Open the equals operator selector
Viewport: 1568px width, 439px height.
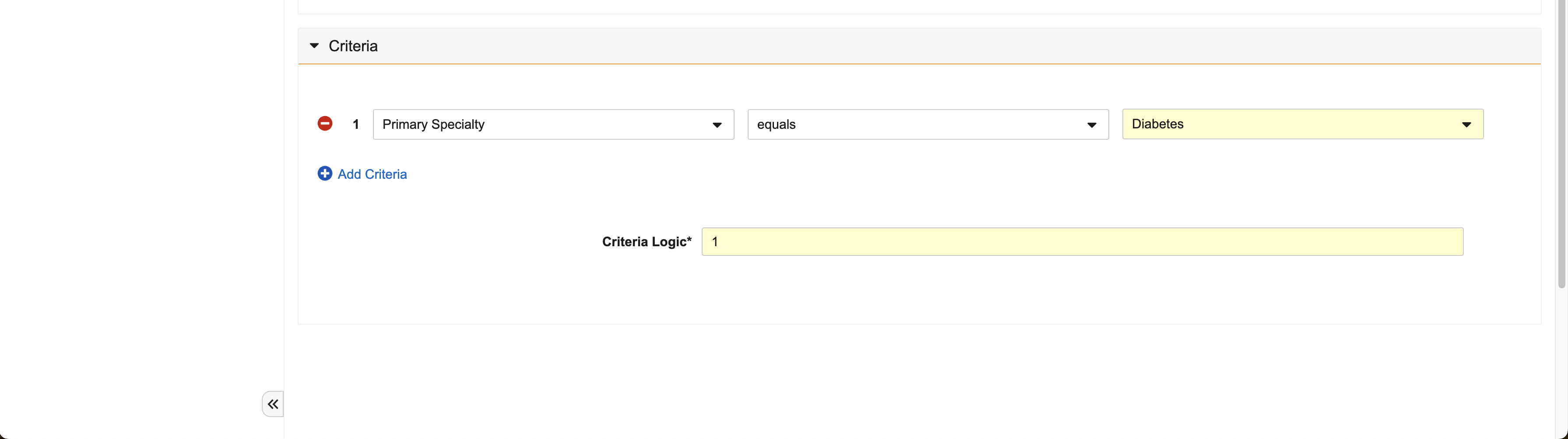pos(913,124)
